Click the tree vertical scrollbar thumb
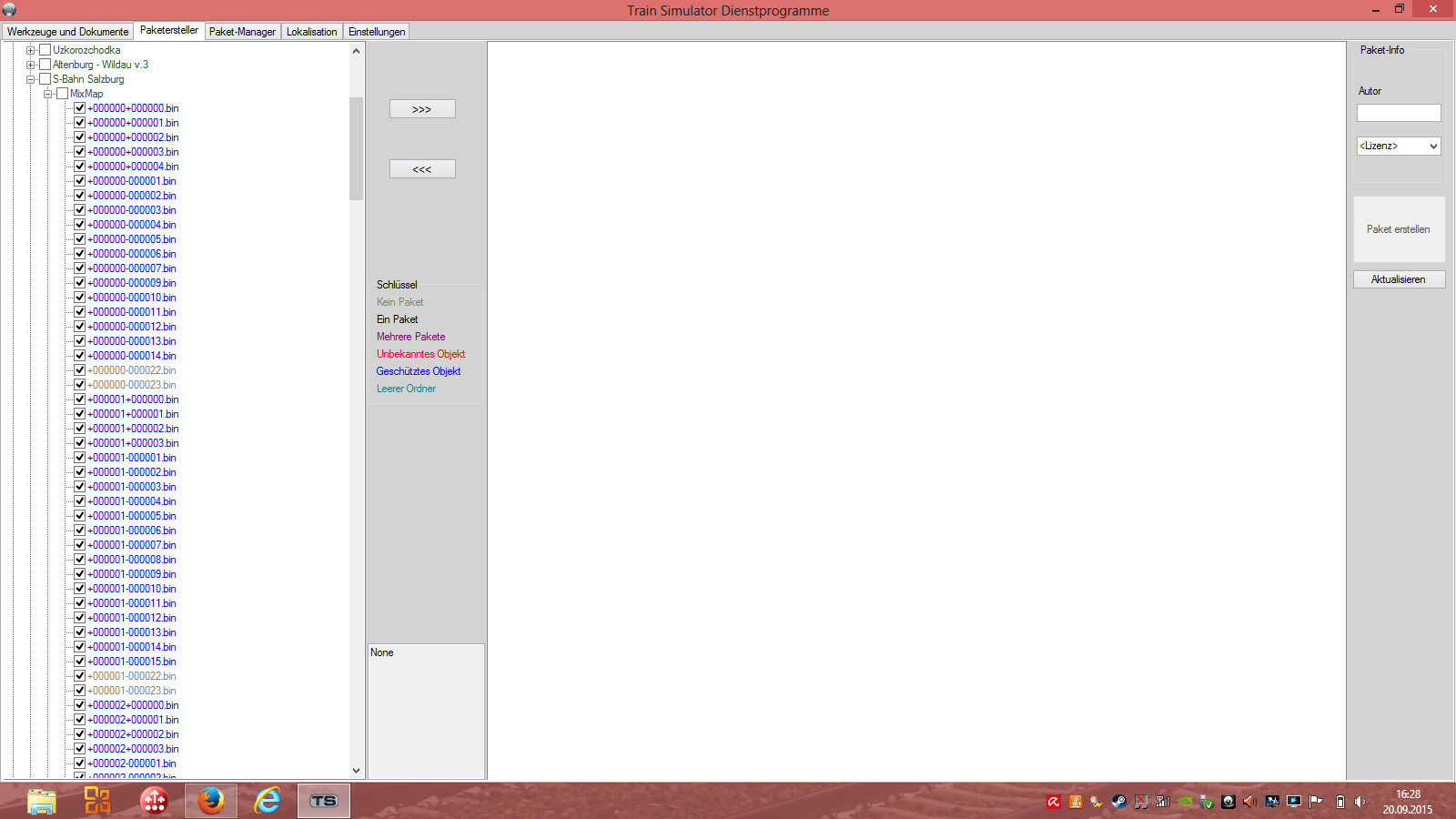Viewport: 1456px width, 819px height. click(356, 148)
